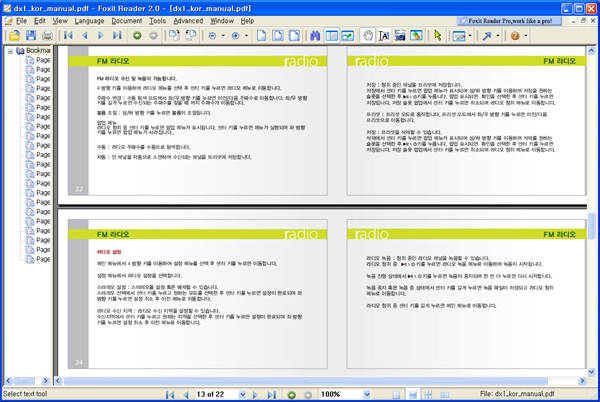This screenshot has height=402, width=600.
Task: Click the green Zoom In button in status bar
Action: click(x=292, y=395)
